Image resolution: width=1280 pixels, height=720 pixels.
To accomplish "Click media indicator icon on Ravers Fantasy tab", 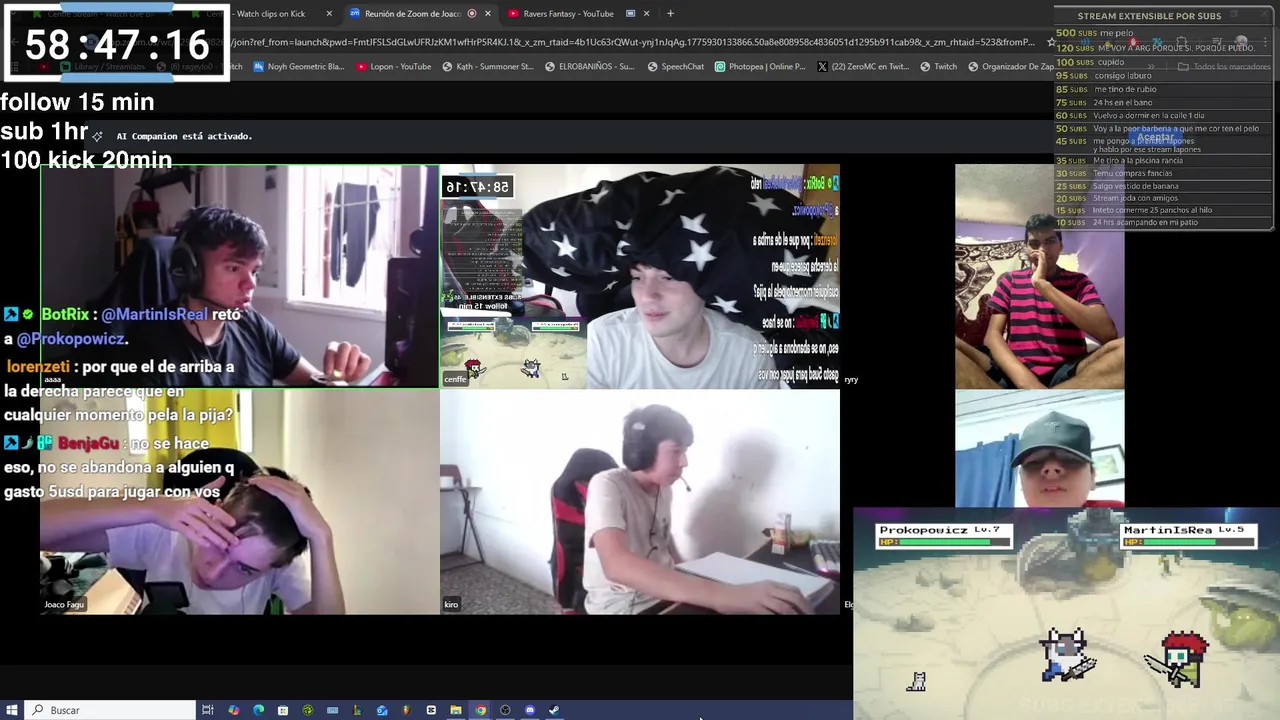I will (x=630, y=14).
